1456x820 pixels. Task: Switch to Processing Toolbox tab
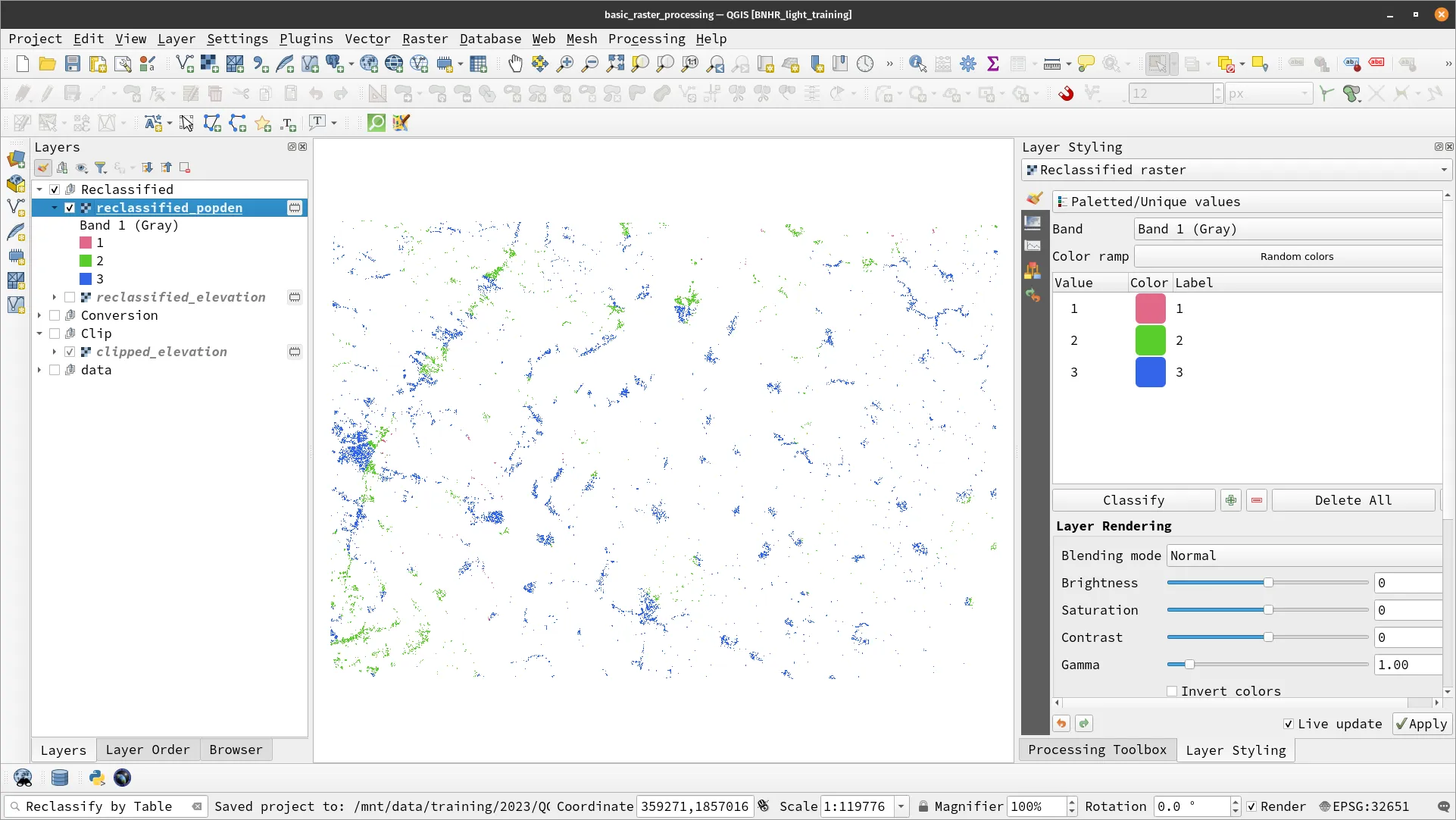[x=1097, y=750]
